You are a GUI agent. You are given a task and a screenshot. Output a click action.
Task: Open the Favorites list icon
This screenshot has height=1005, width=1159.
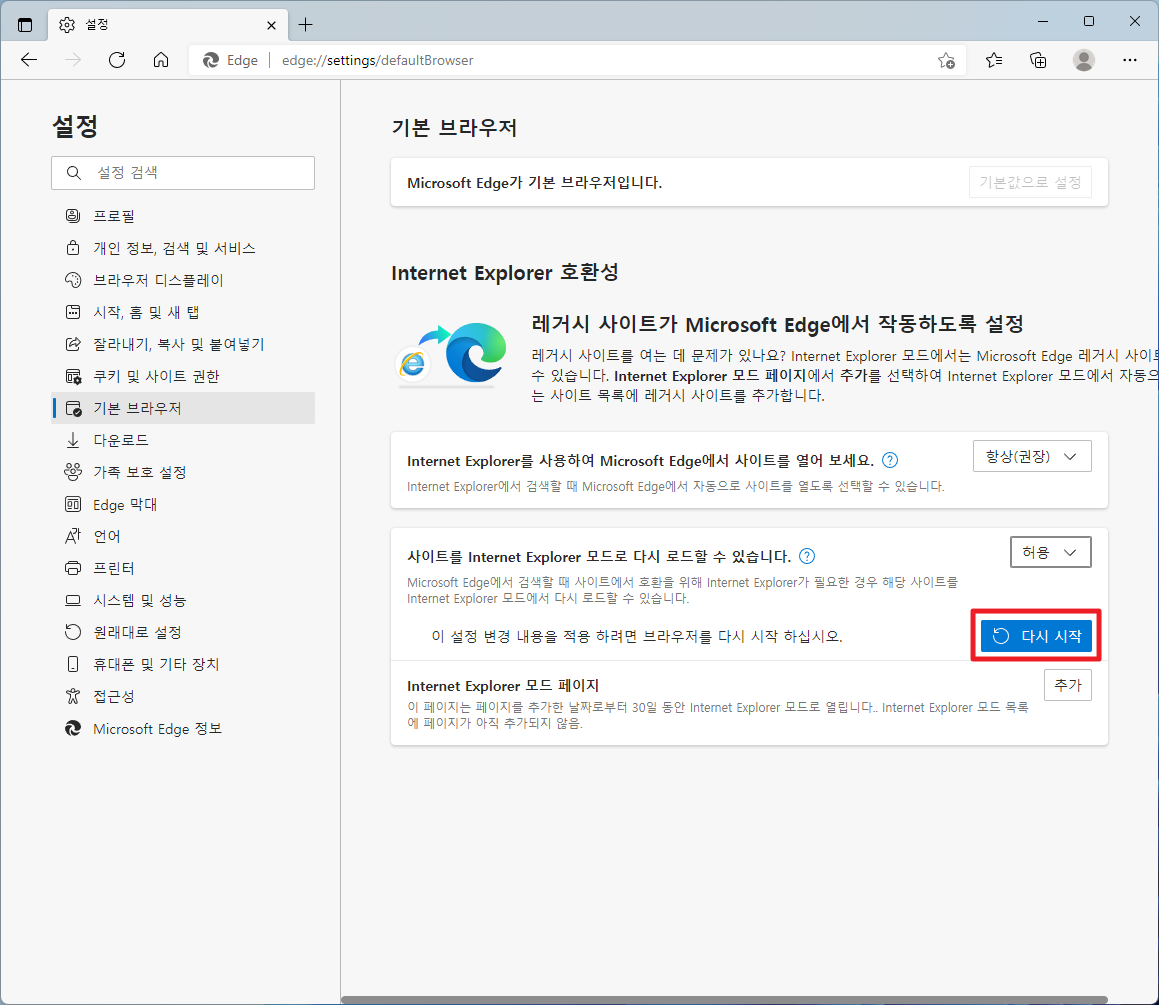994,60
